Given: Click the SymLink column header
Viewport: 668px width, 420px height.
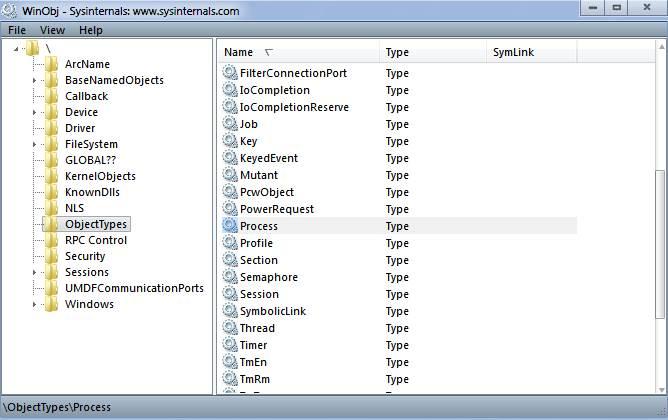Looking at the screenshot, I should click(510, 52).
